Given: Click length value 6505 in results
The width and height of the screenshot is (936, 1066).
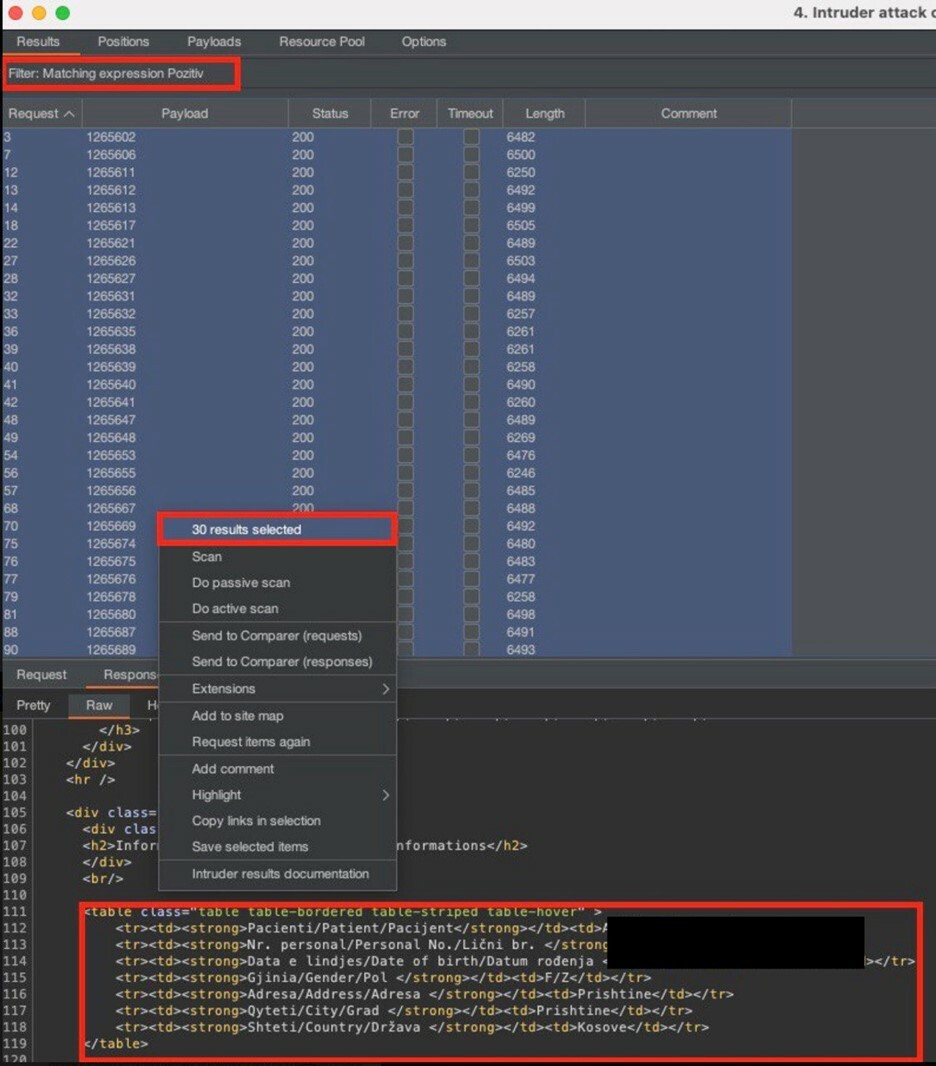Looking at the screenshot, I should click(521, 225).
